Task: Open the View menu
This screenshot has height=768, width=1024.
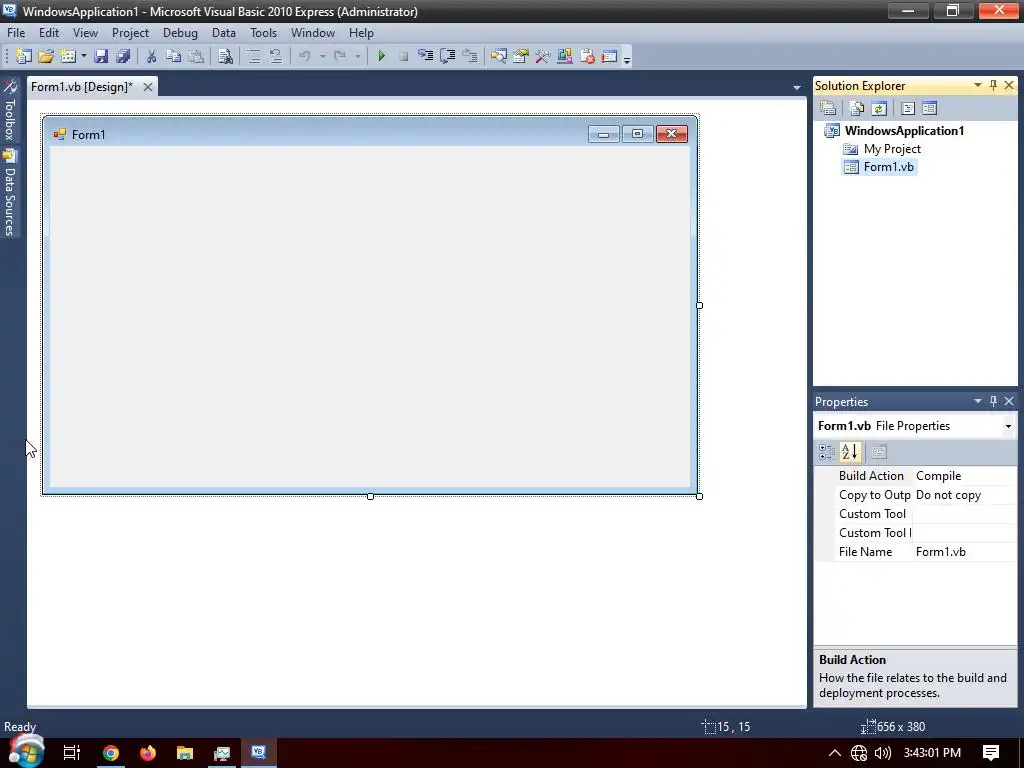Action: [x=86, y=33]
